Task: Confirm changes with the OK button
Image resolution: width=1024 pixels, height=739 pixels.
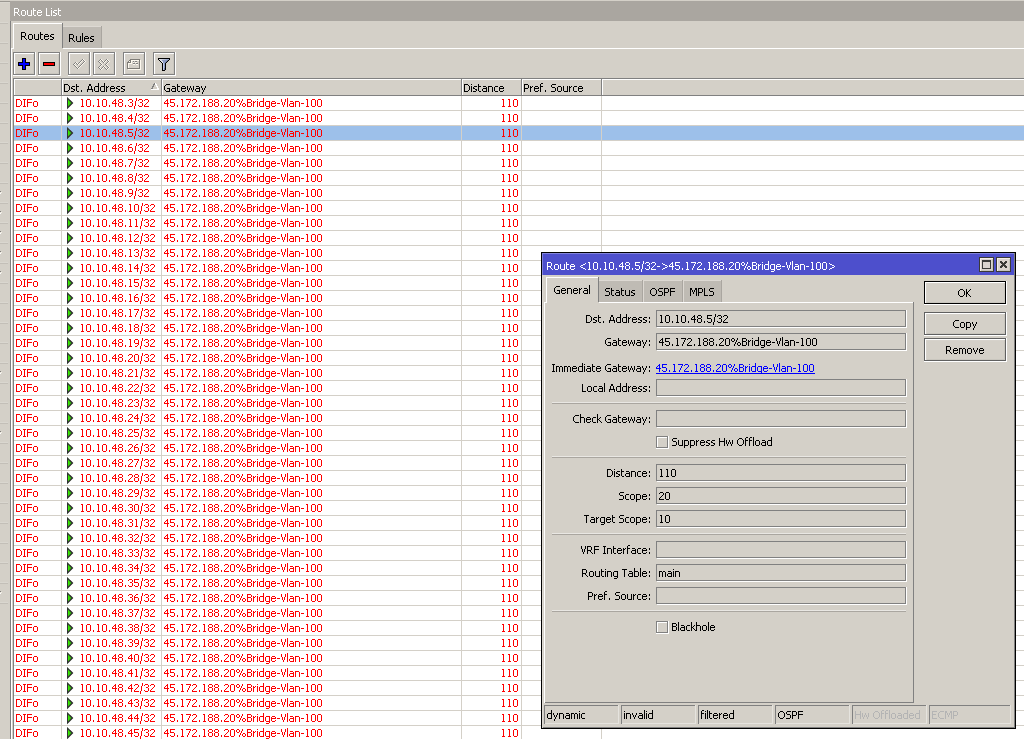Action: coord(964,292)
